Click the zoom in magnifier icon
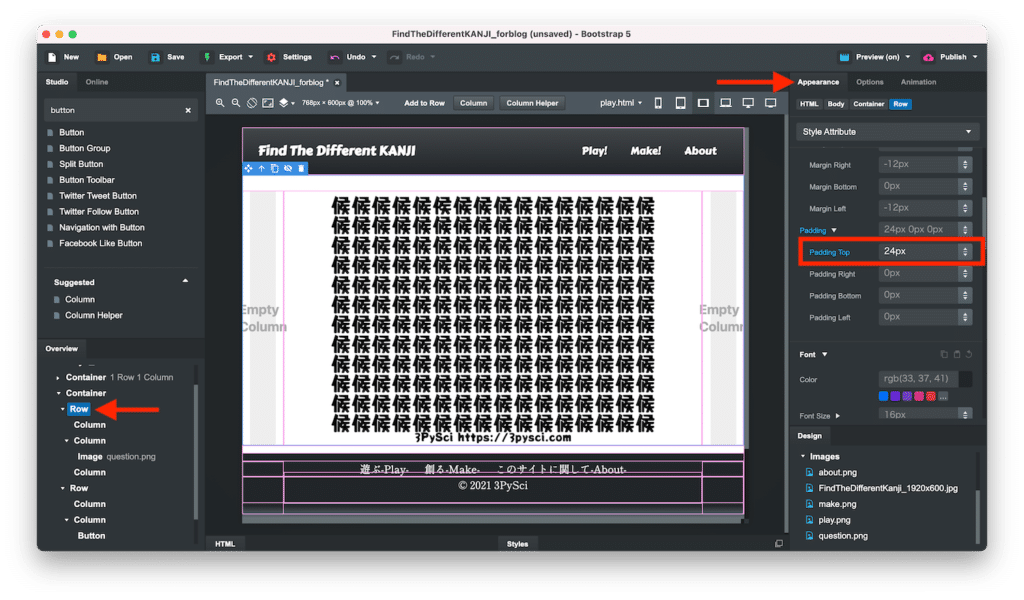Image resolution: width=1024 pixels, height=600 pixels. tap(220, 103)
